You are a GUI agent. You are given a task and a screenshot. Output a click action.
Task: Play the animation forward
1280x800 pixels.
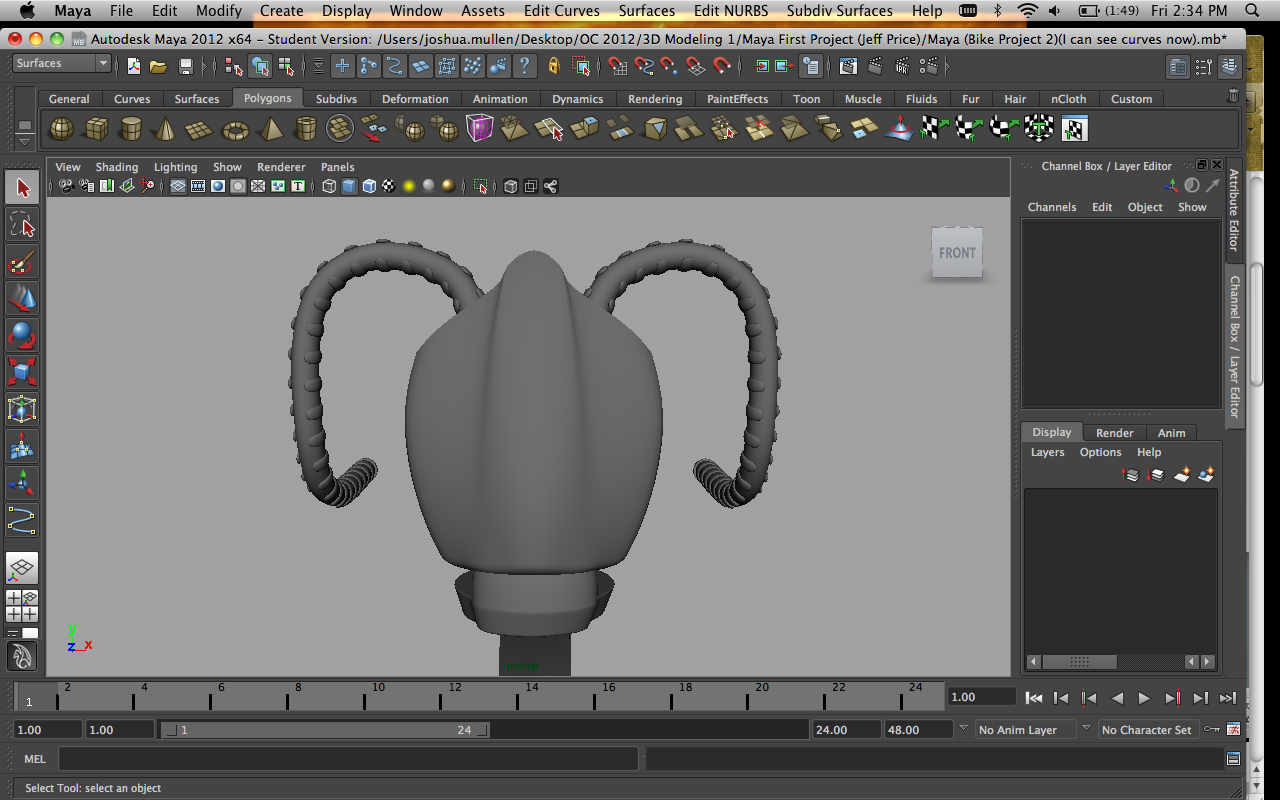click(1143, 698)
